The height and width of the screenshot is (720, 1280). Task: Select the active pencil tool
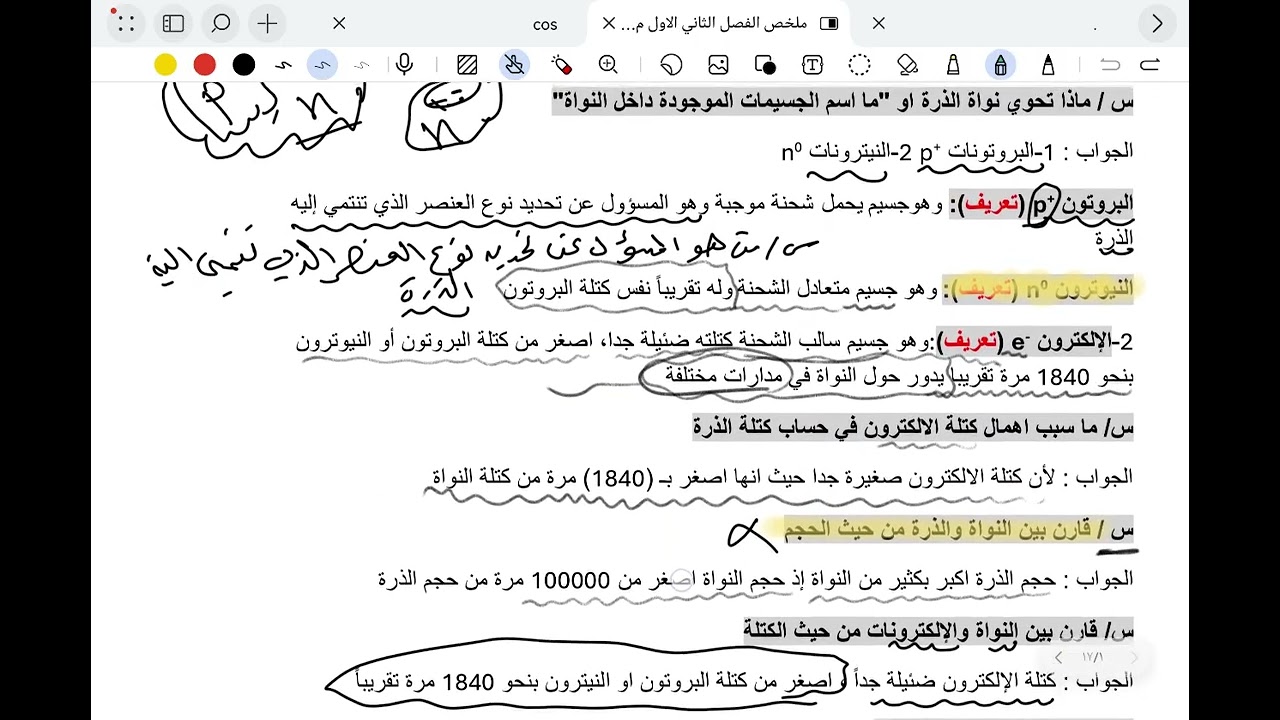[x=1000, y=65]
